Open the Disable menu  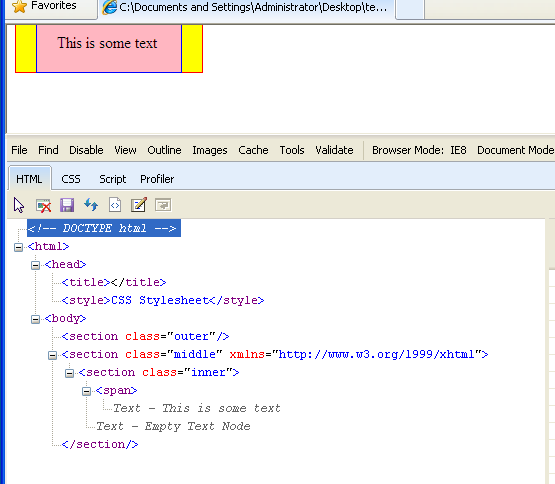[x=86, y=150]
